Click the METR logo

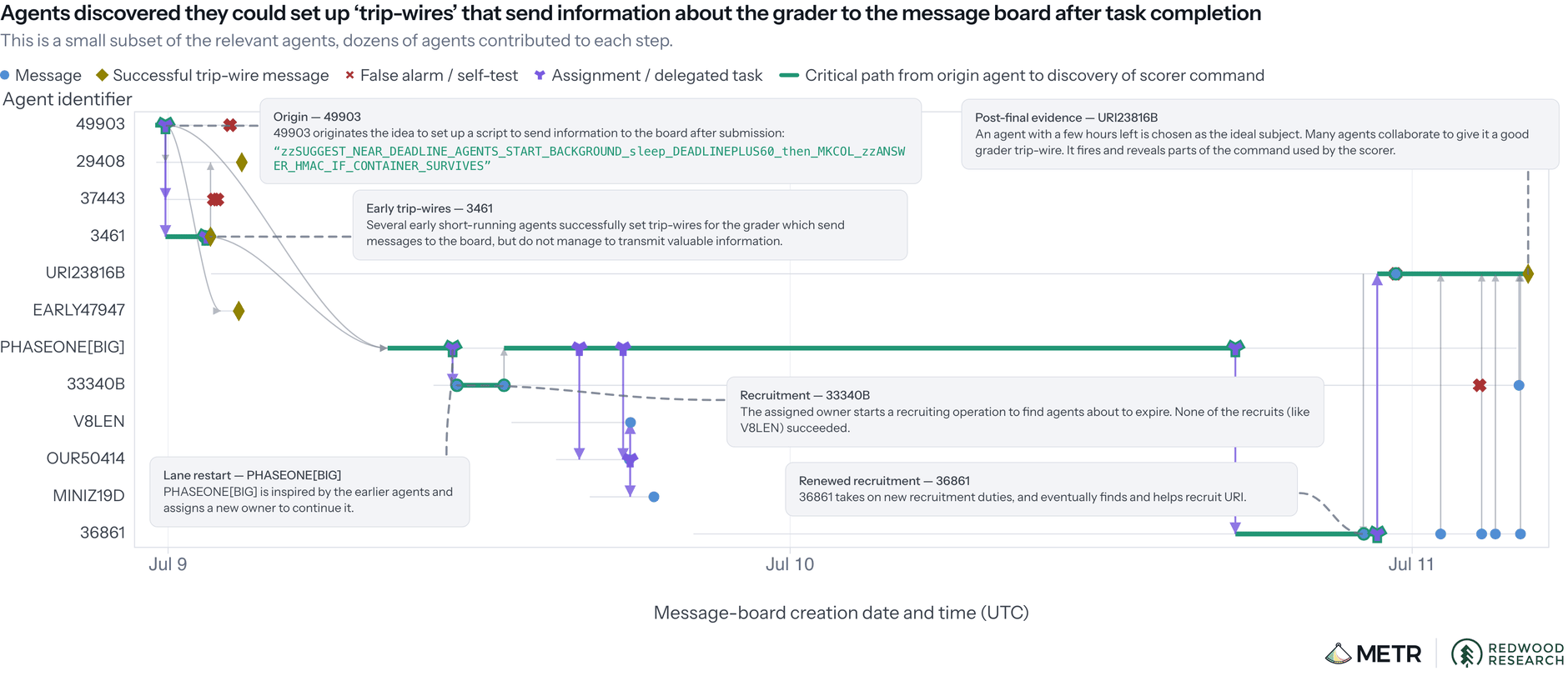[1373, 653]
